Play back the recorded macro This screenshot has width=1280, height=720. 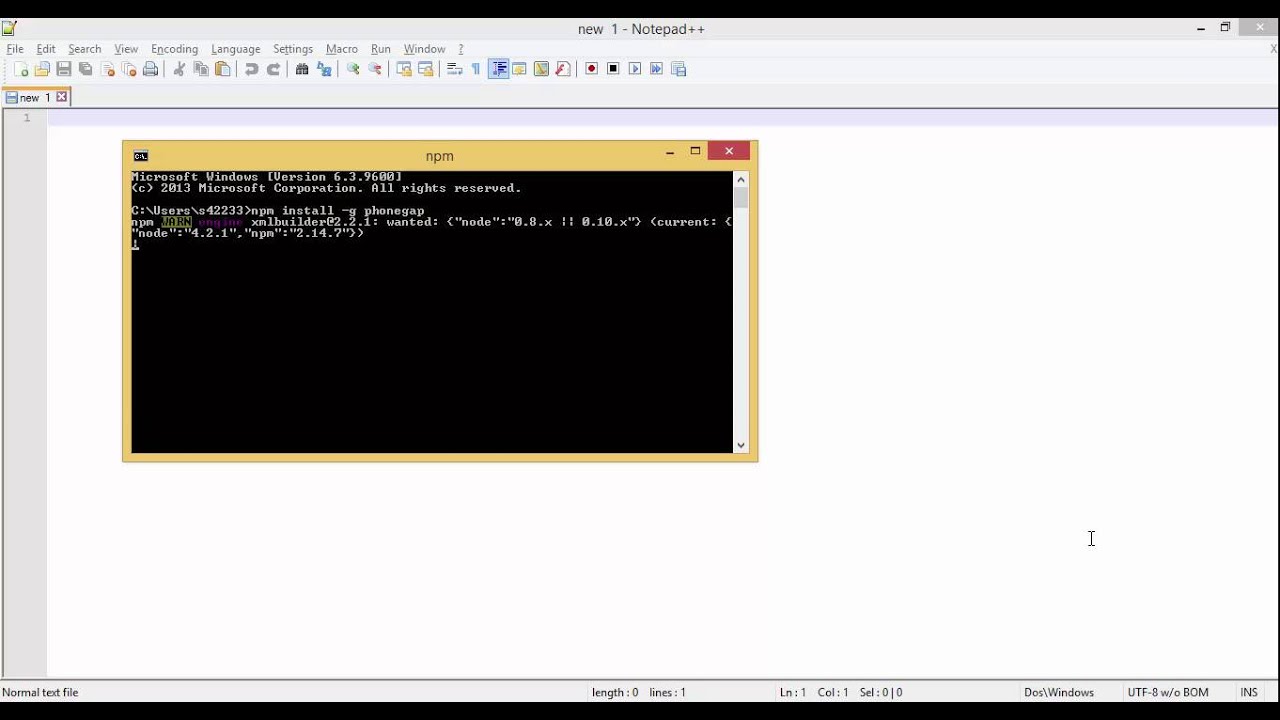point(635,69)
